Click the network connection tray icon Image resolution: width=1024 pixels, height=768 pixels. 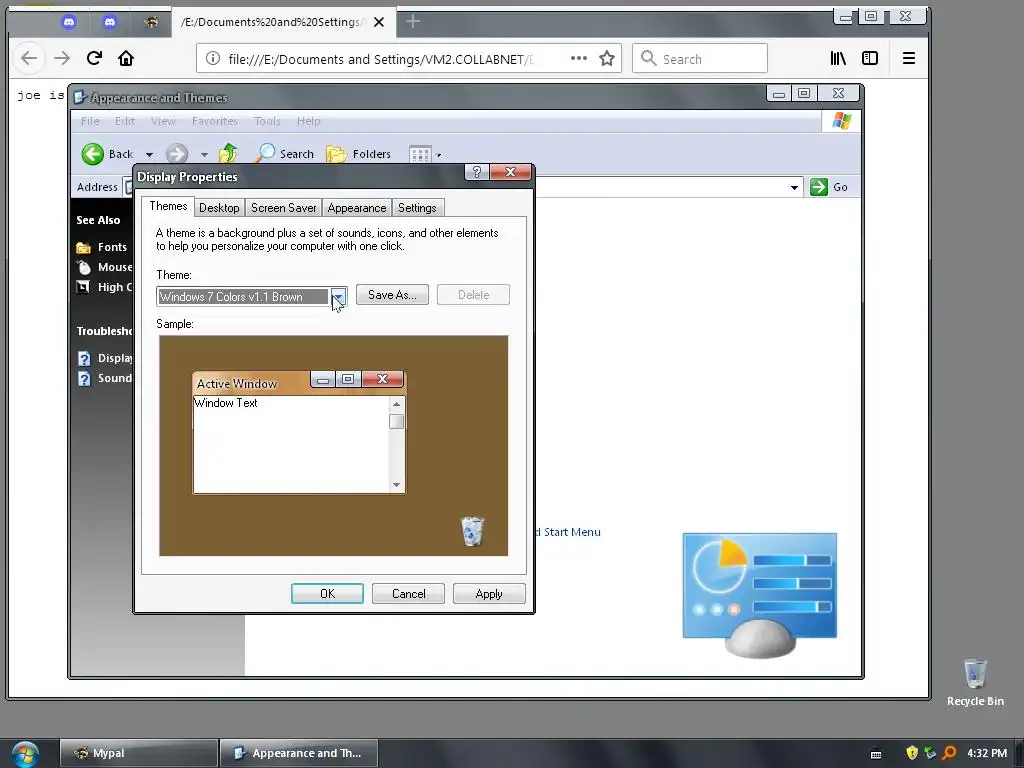pos(931,753)
